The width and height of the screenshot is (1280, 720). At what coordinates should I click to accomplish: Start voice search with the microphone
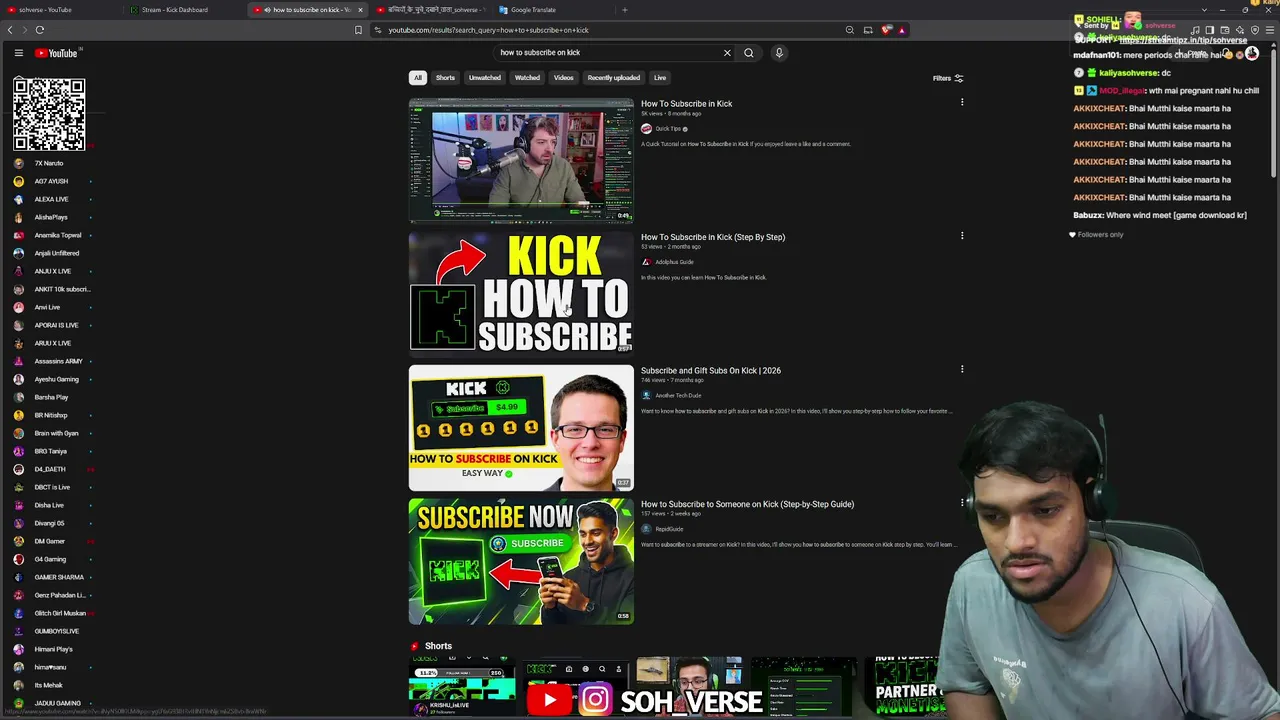click(779, 53)
